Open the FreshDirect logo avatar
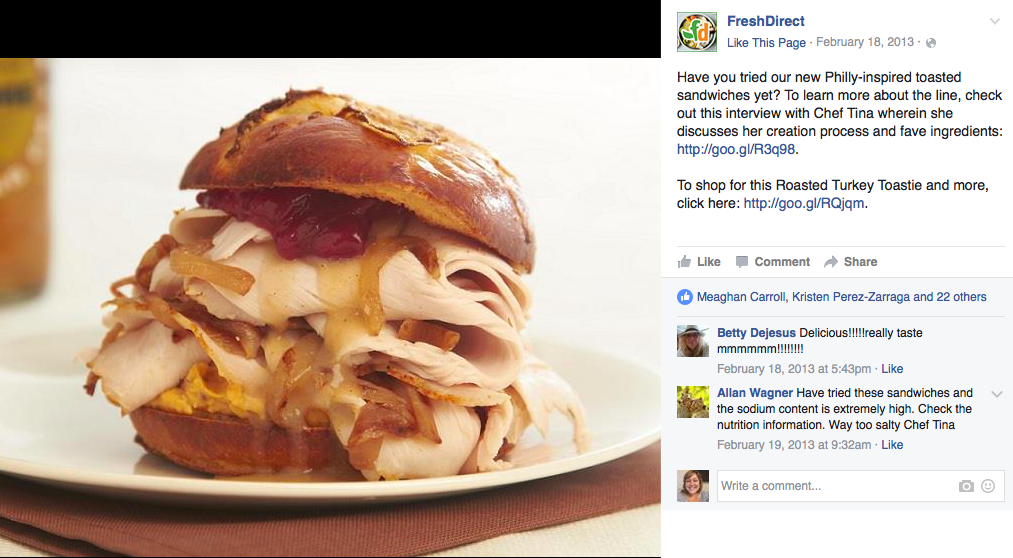Screen dimensions: 1013x558 point(696,32)
